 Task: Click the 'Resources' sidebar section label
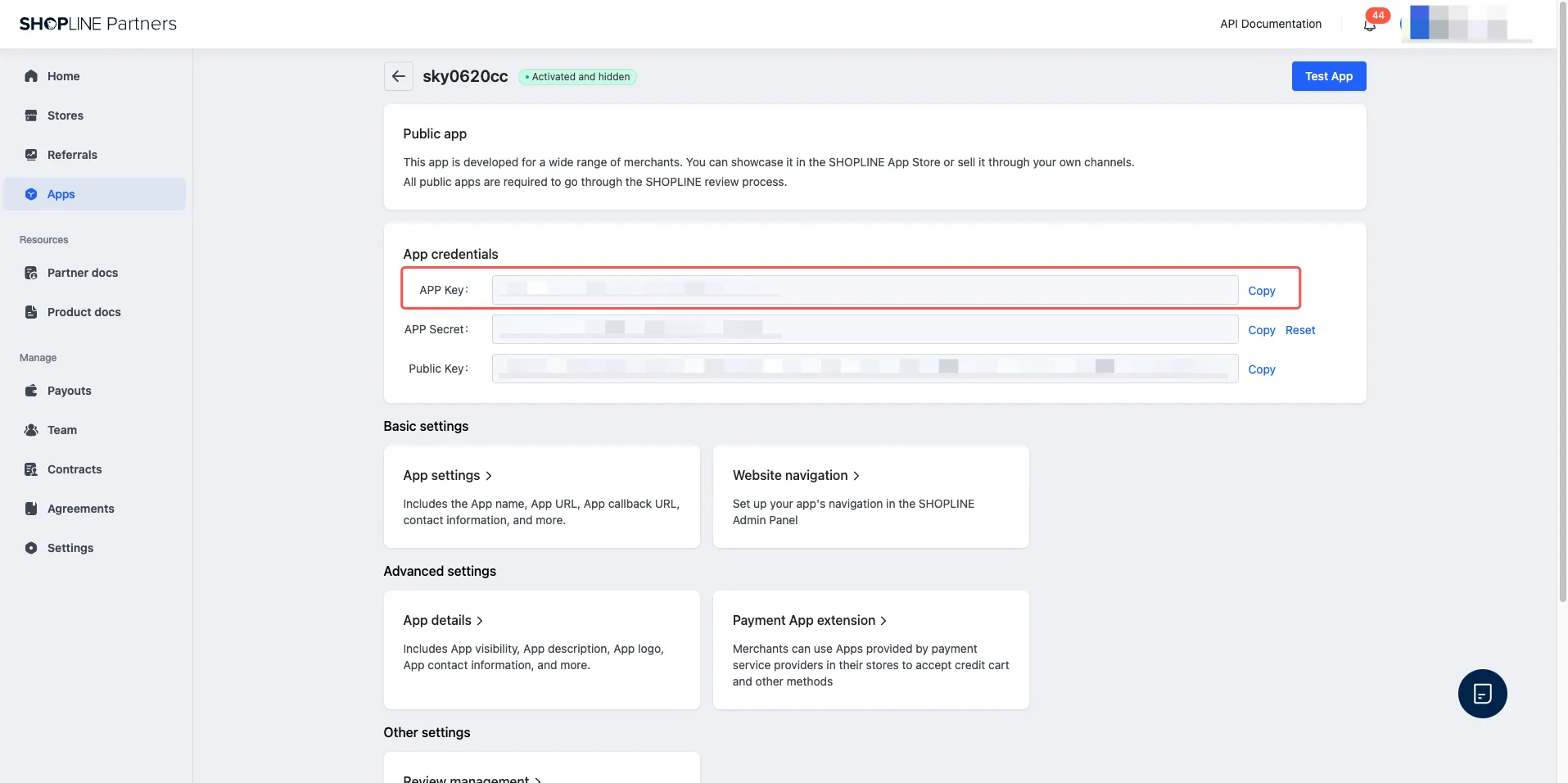pyautogui.click(x=44, y=240)
